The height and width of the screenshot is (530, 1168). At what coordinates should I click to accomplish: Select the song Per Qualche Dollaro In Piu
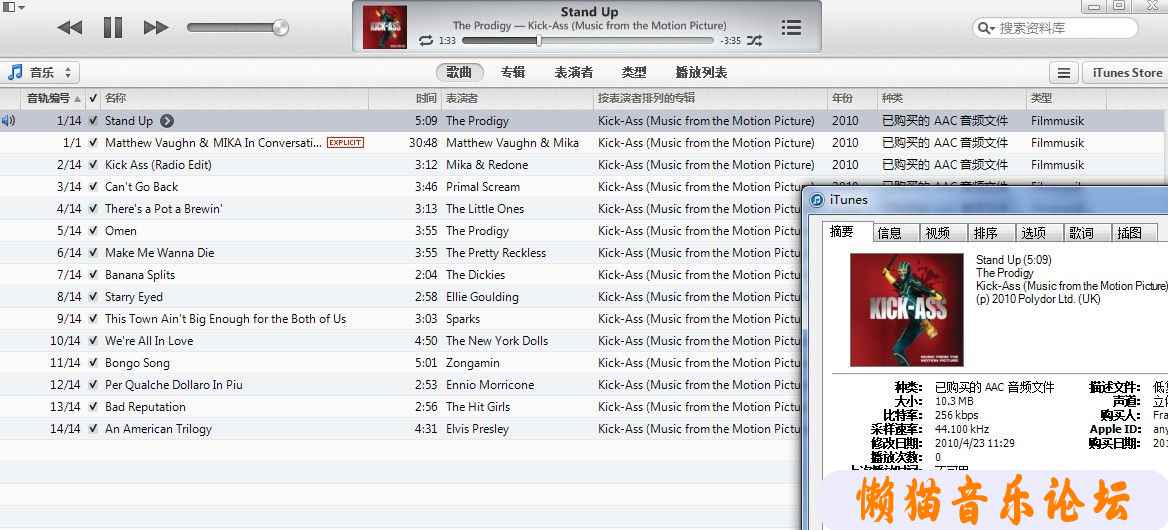click(174, 385)
